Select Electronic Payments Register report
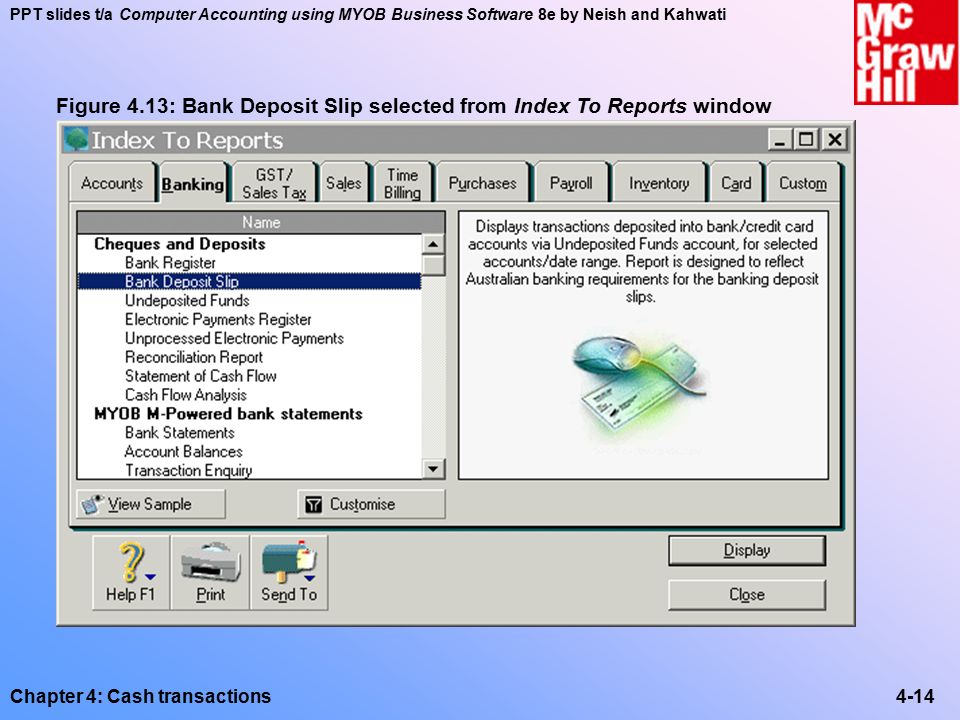960x720 pixels. 218,320
